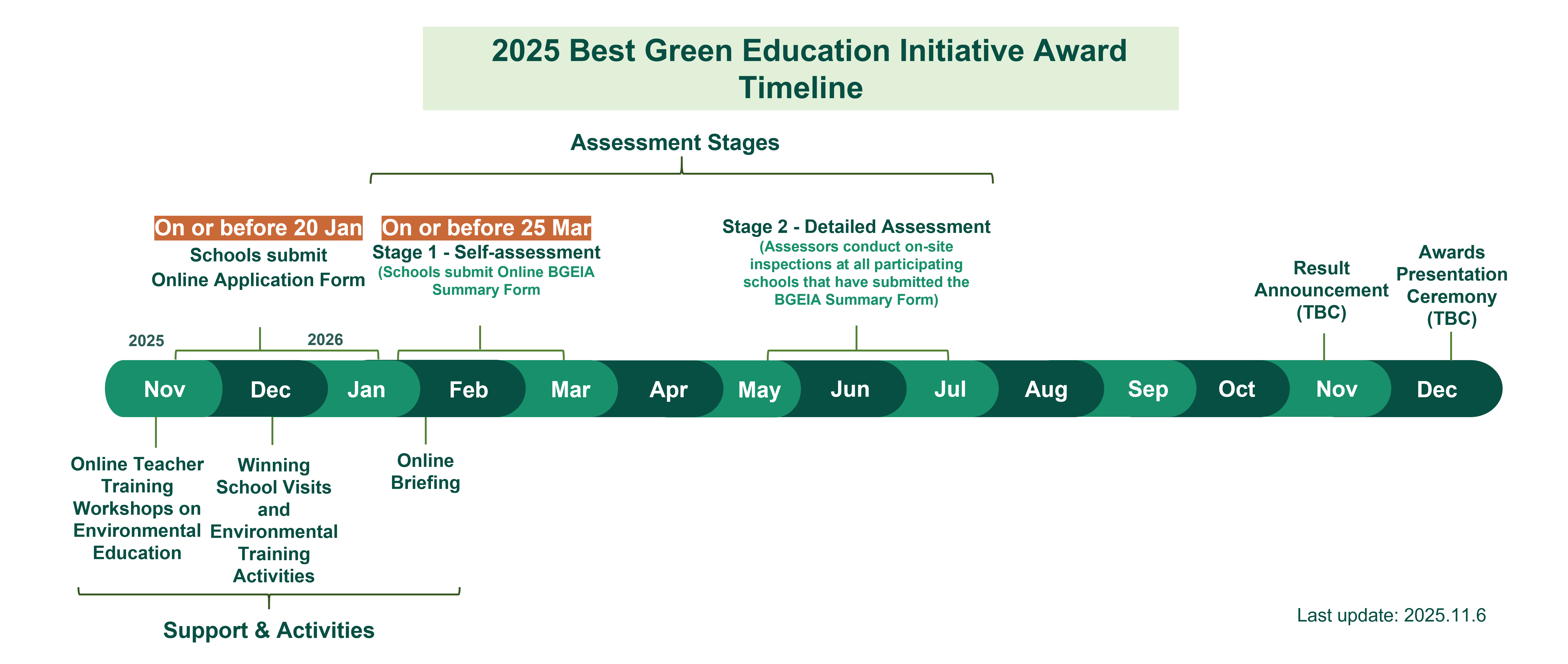
Task: Select the Jan month segment
Action: 366,389
